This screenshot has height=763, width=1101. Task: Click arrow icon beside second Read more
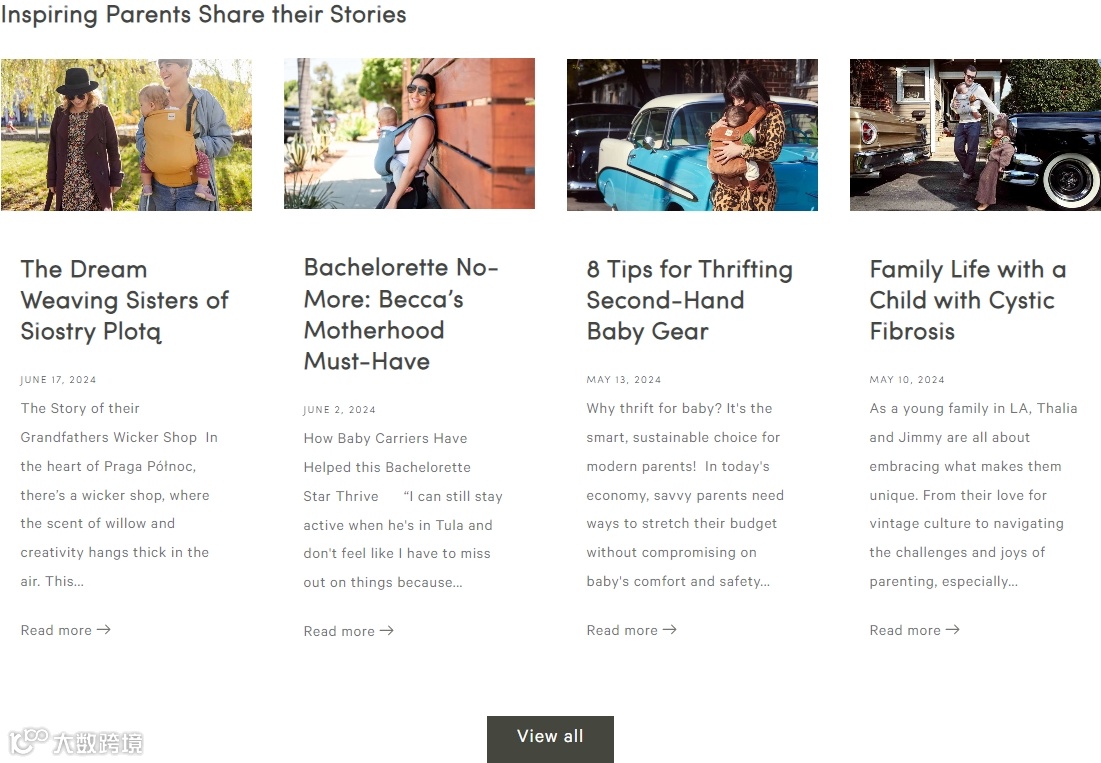(x=386, y=630)
